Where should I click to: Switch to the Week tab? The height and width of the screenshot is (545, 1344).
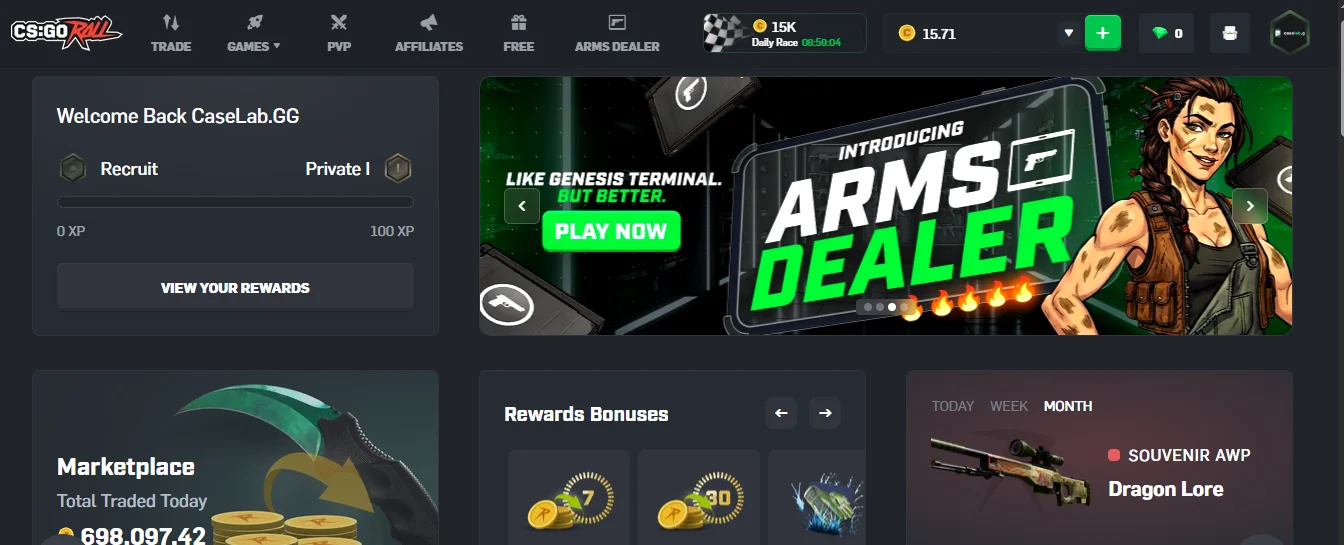1009,406
